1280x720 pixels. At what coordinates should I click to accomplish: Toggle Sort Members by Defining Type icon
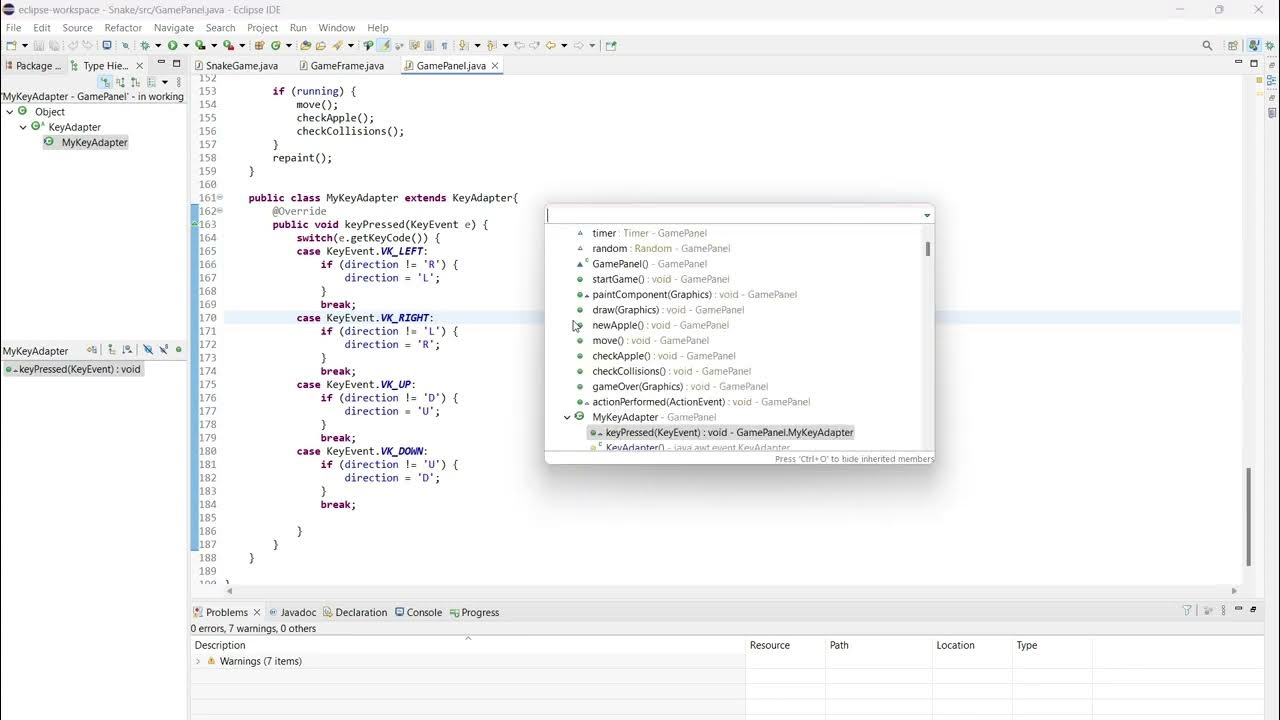tap(127, 350)
